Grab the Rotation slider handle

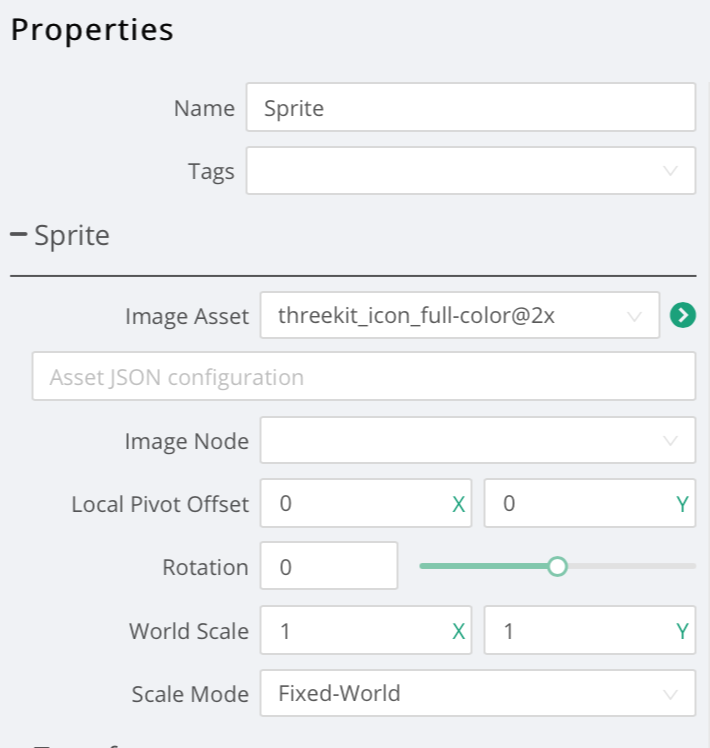[558, 567]
